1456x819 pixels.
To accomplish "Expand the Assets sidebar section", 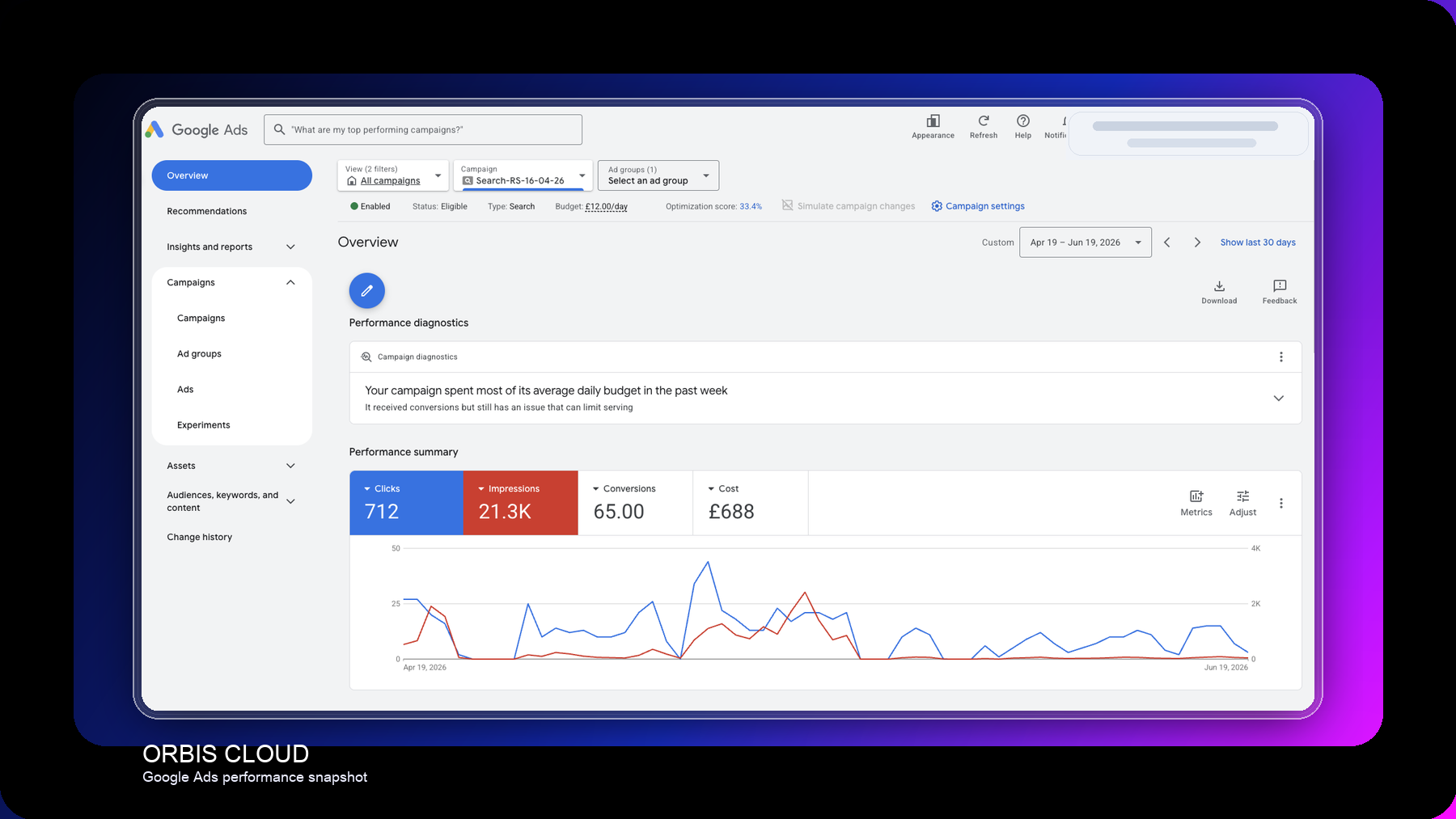I will (290, 466).
